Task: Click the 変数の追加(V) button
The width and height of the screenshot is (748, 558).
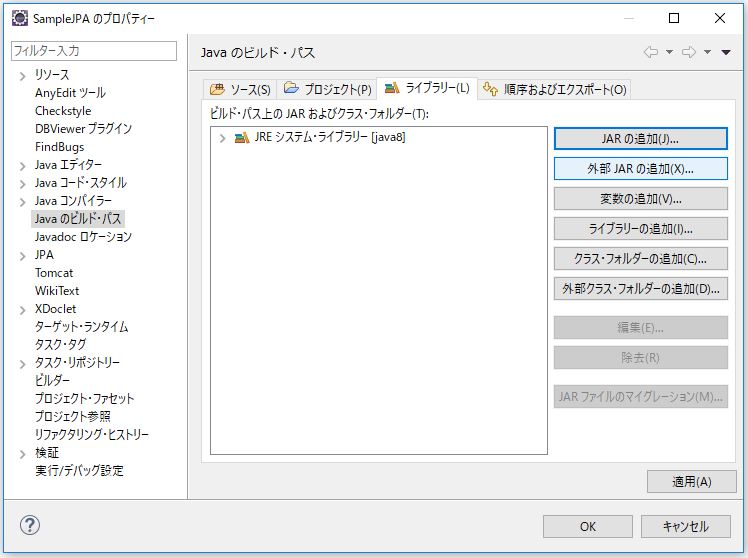Action: coord(640,199)
